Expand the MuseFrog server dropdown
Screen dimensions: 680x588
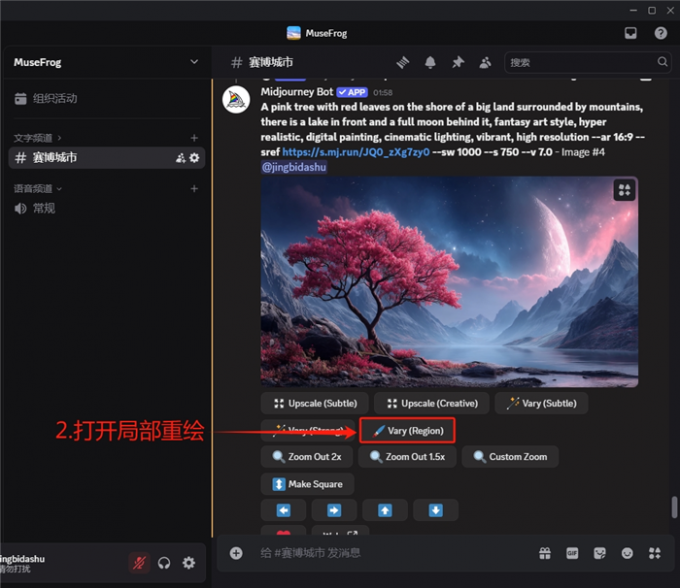click(194, 62)
